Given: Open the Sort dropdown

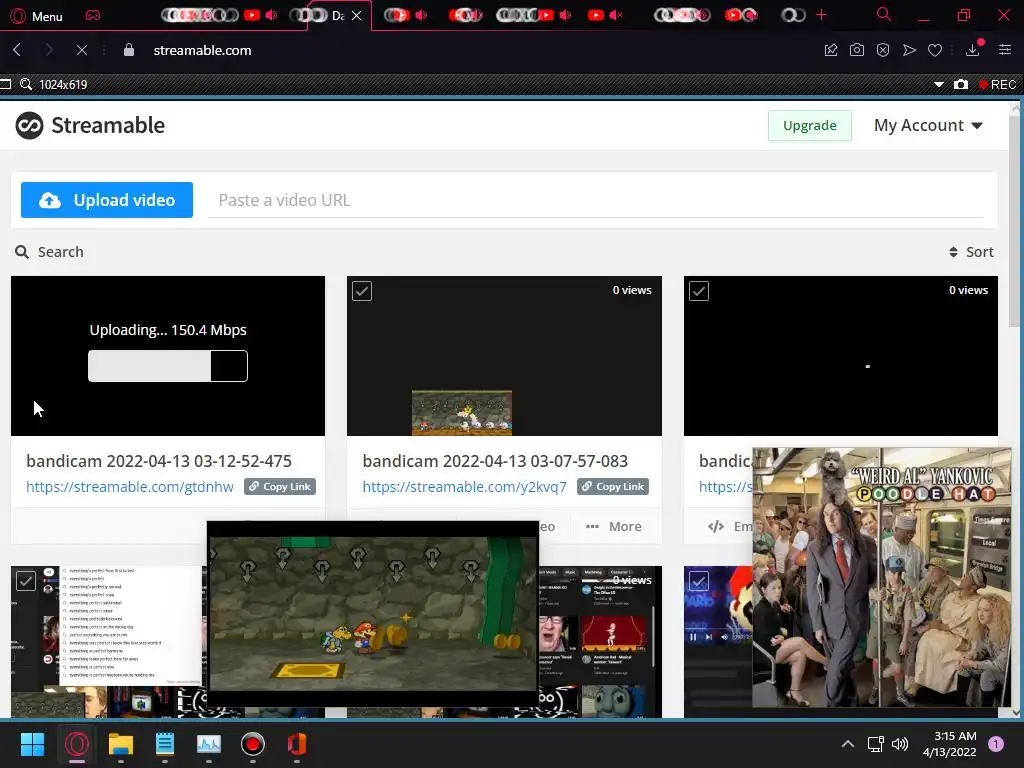Looking at the screenshot, I should pos(971,252).
